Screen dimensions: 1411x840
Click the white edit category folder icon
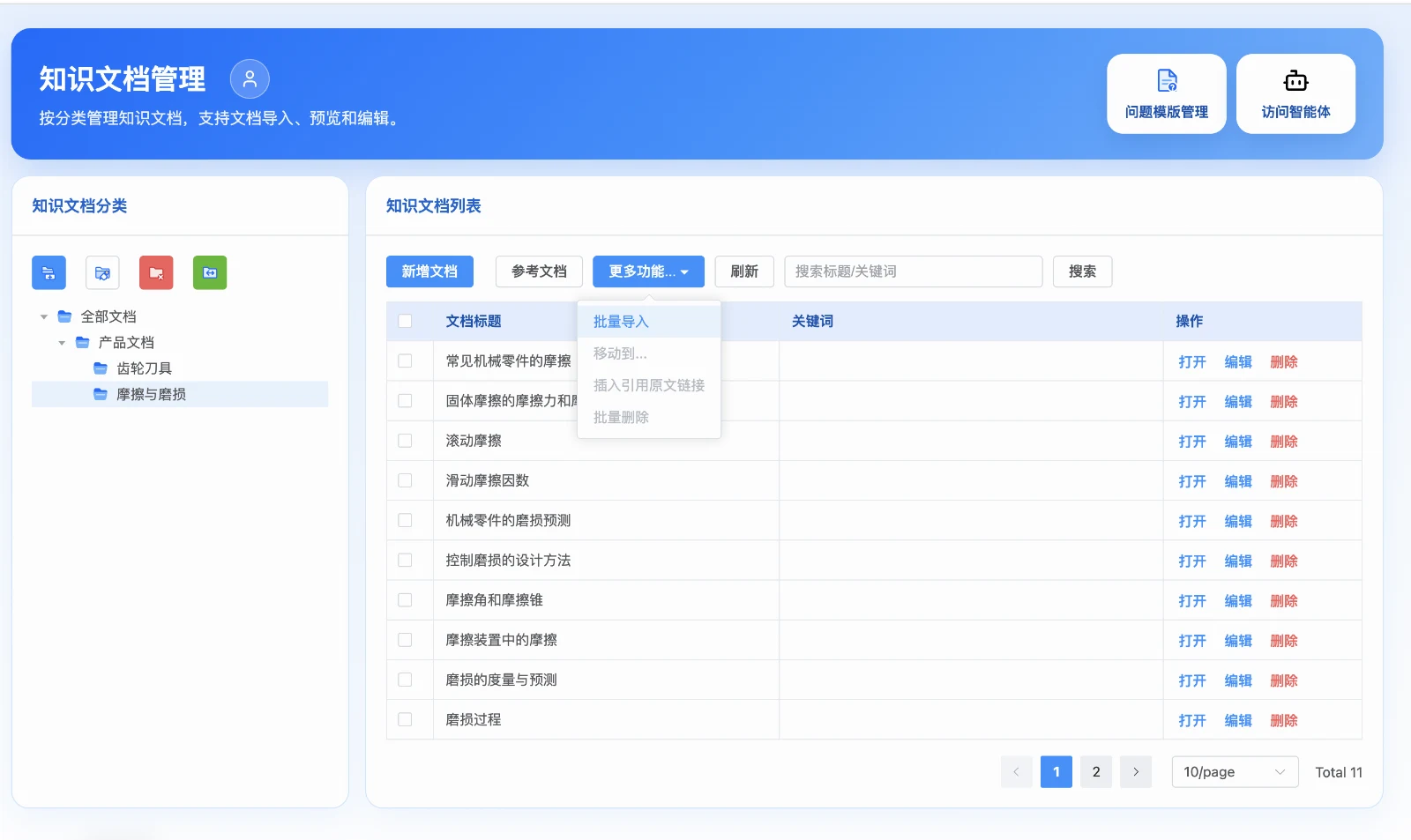pyautogui.click(x=102, y=272)
